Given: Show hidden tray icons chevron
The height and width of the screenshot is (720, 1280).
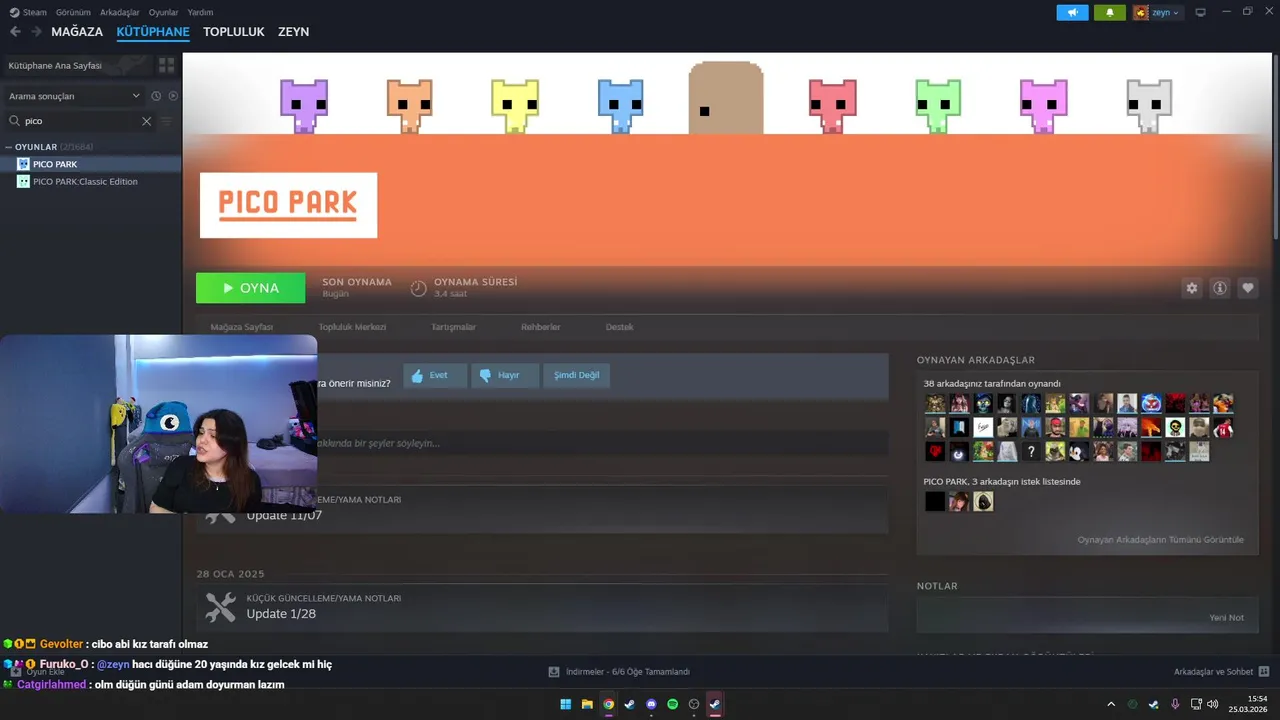Looking at the screenshot, I should click(x=1110, y=704).
